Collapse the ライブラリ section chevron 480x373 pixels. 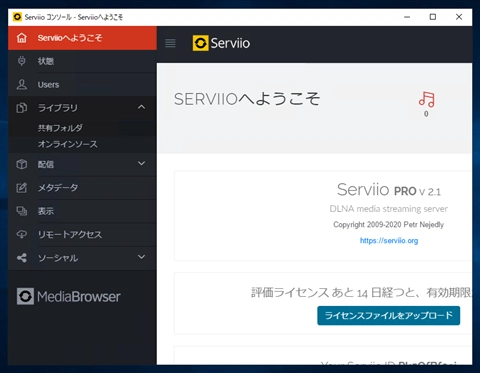(x=142, y=107)
